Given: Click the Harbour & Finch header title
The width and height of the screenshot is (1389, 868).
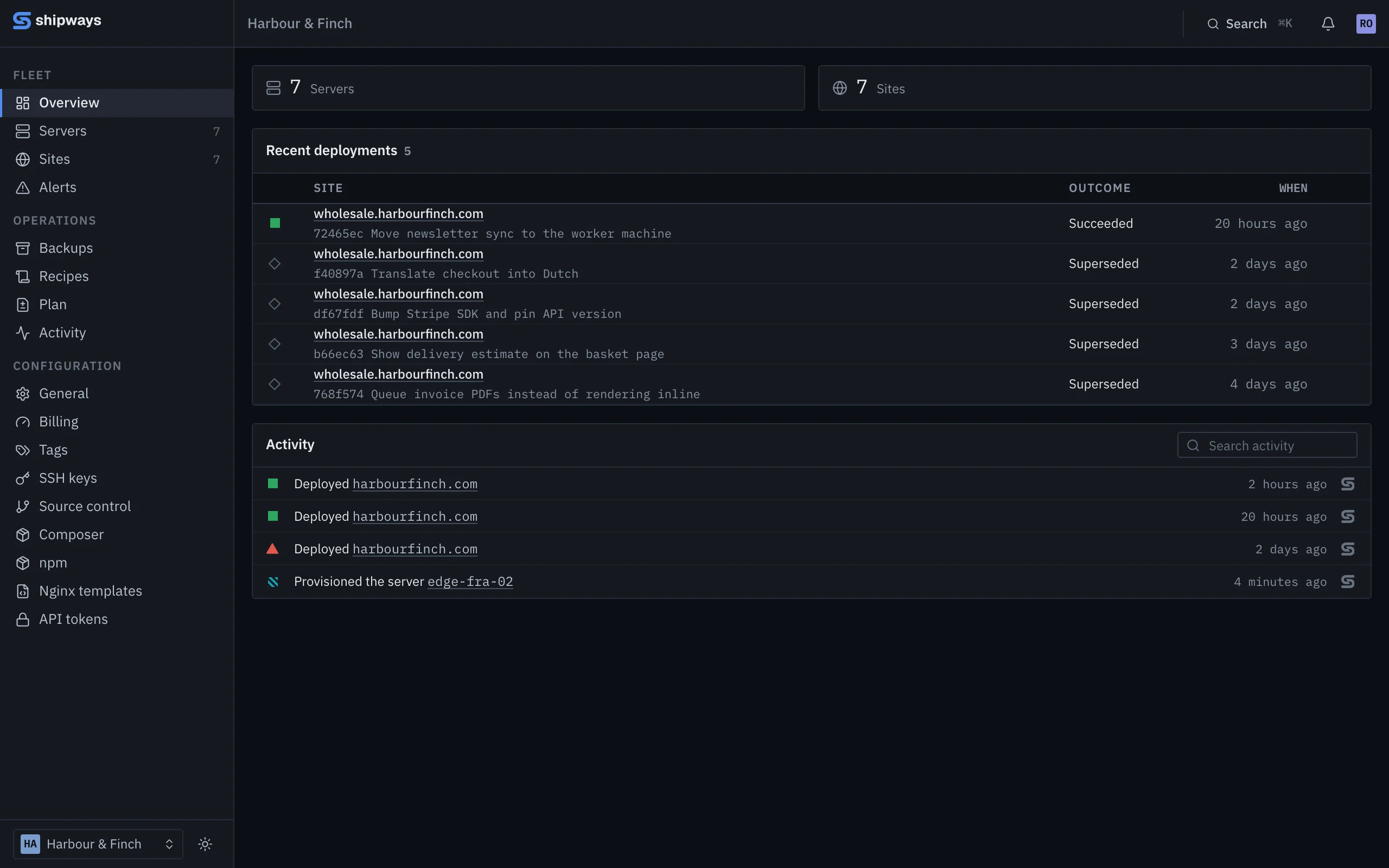Looking at the screenshot, I should (300, 23).
